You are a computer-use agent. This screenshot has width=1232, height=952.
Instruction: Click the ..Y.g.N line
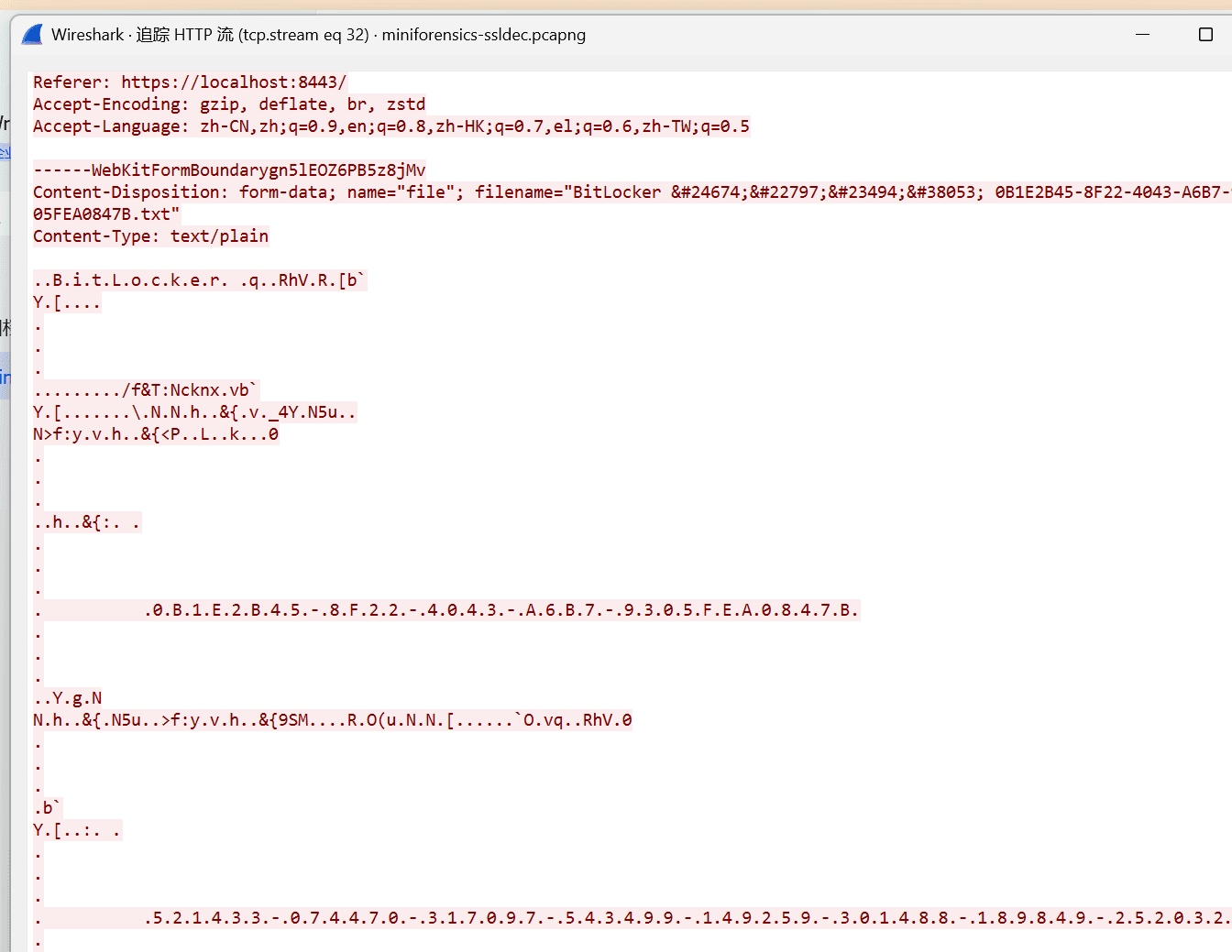tap(68, 698)
